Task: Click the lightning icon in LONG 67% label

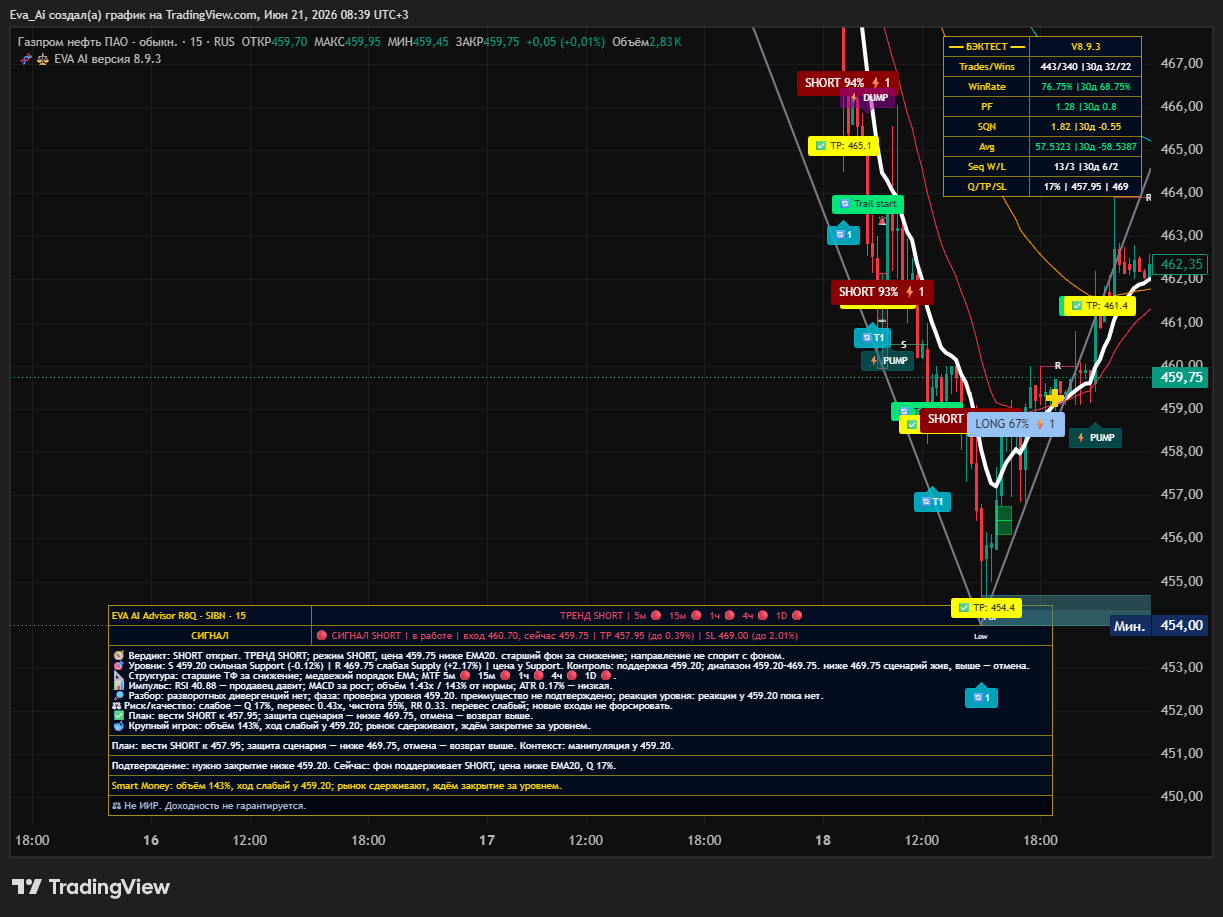Action: click(x=1041, y=424)
